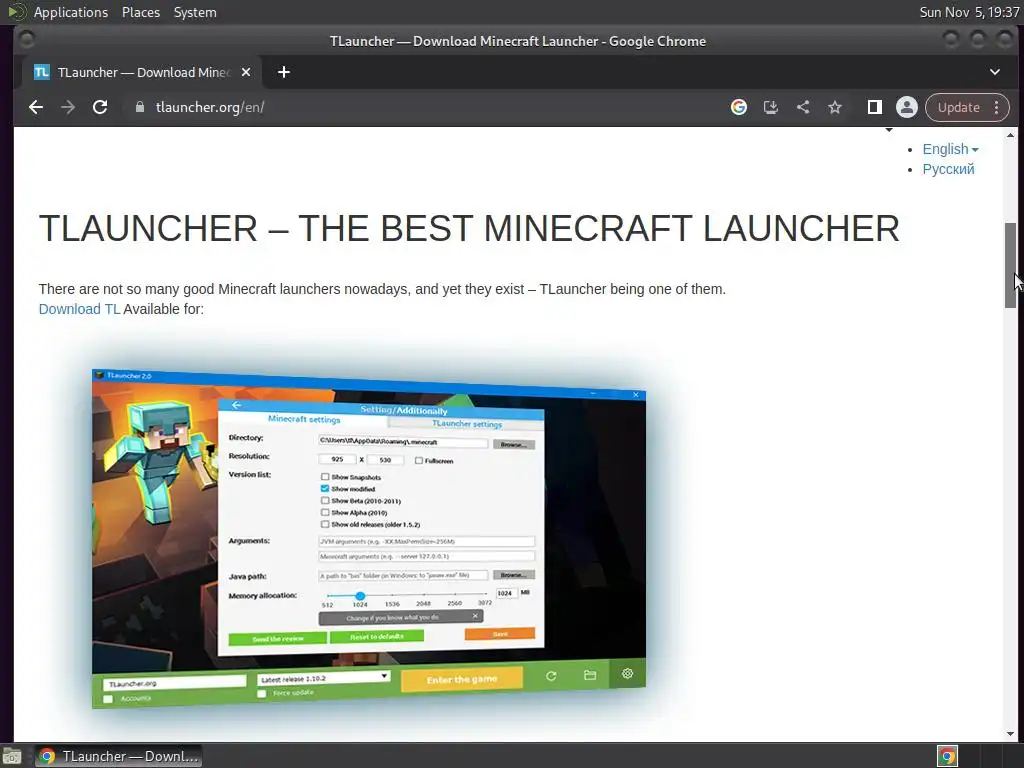Follow the Download TL link
This screenshot has width=1024, height=768.
[80, 309]
